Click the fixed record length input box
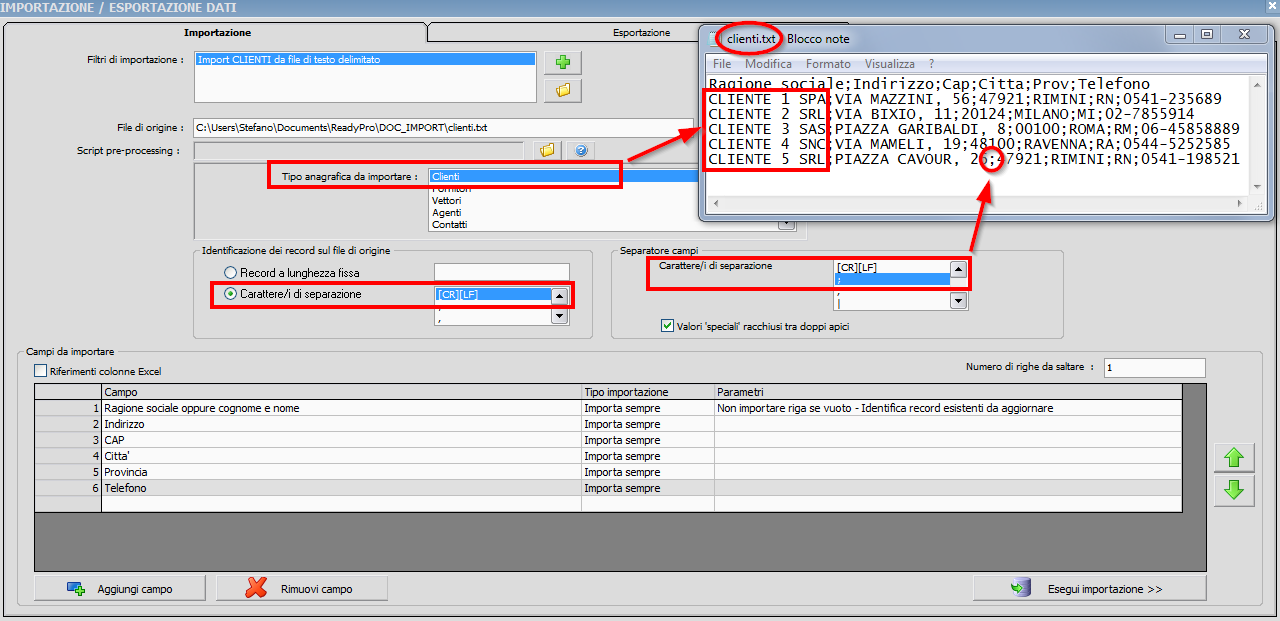Viewport: 1280px width, 621px height. pos(501,272)
